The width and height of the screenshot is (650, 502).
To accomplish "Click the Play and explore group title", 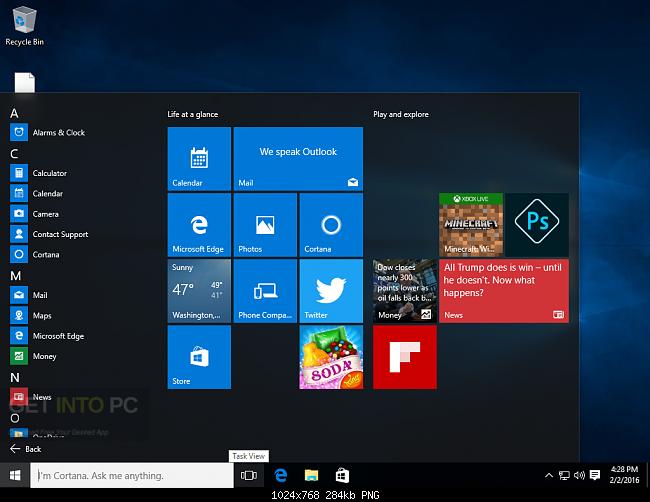I will [x=401, y=114].
